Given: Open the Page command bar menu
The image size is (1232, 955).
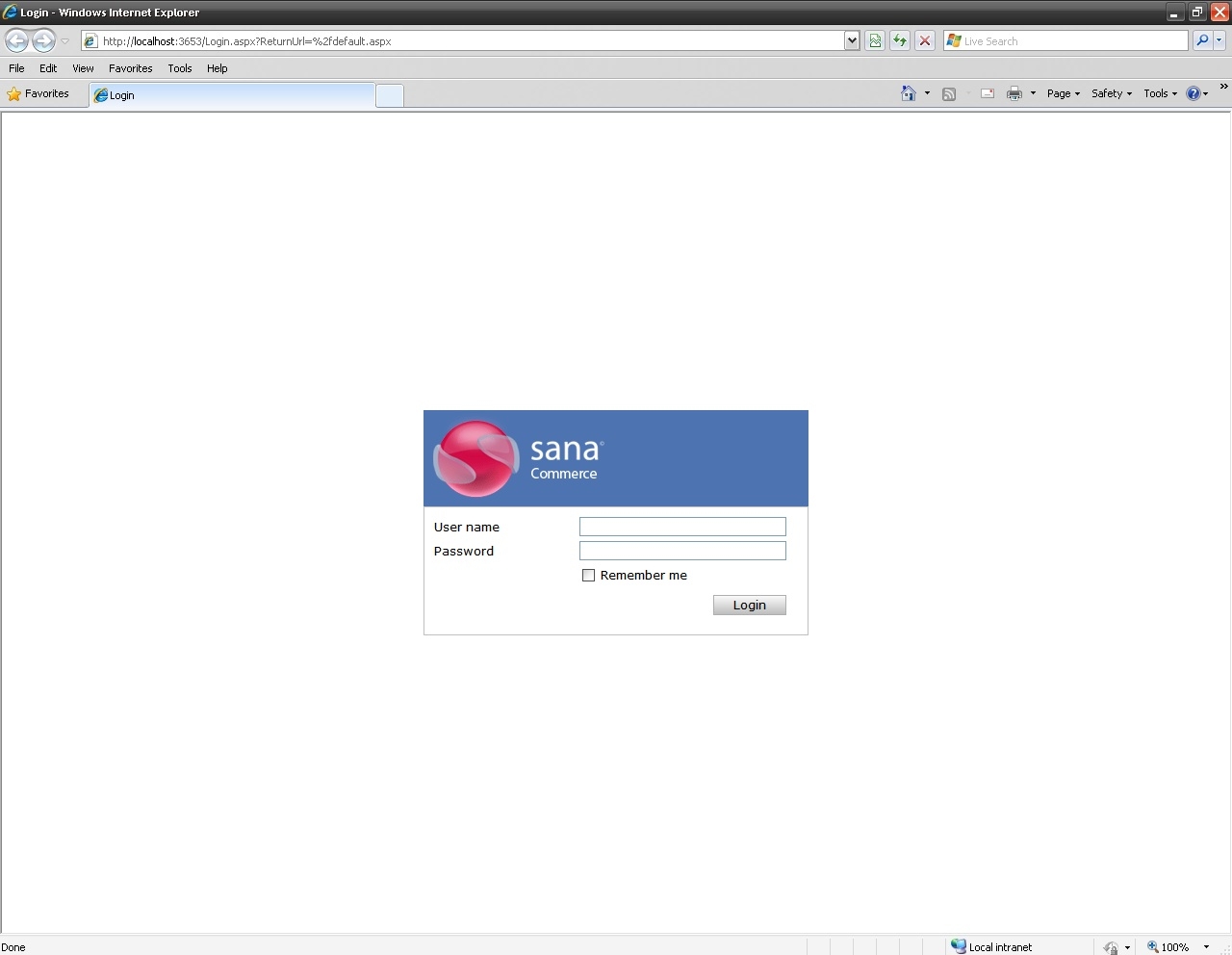Looking at the screenshot, I should tap(1064, 93).
